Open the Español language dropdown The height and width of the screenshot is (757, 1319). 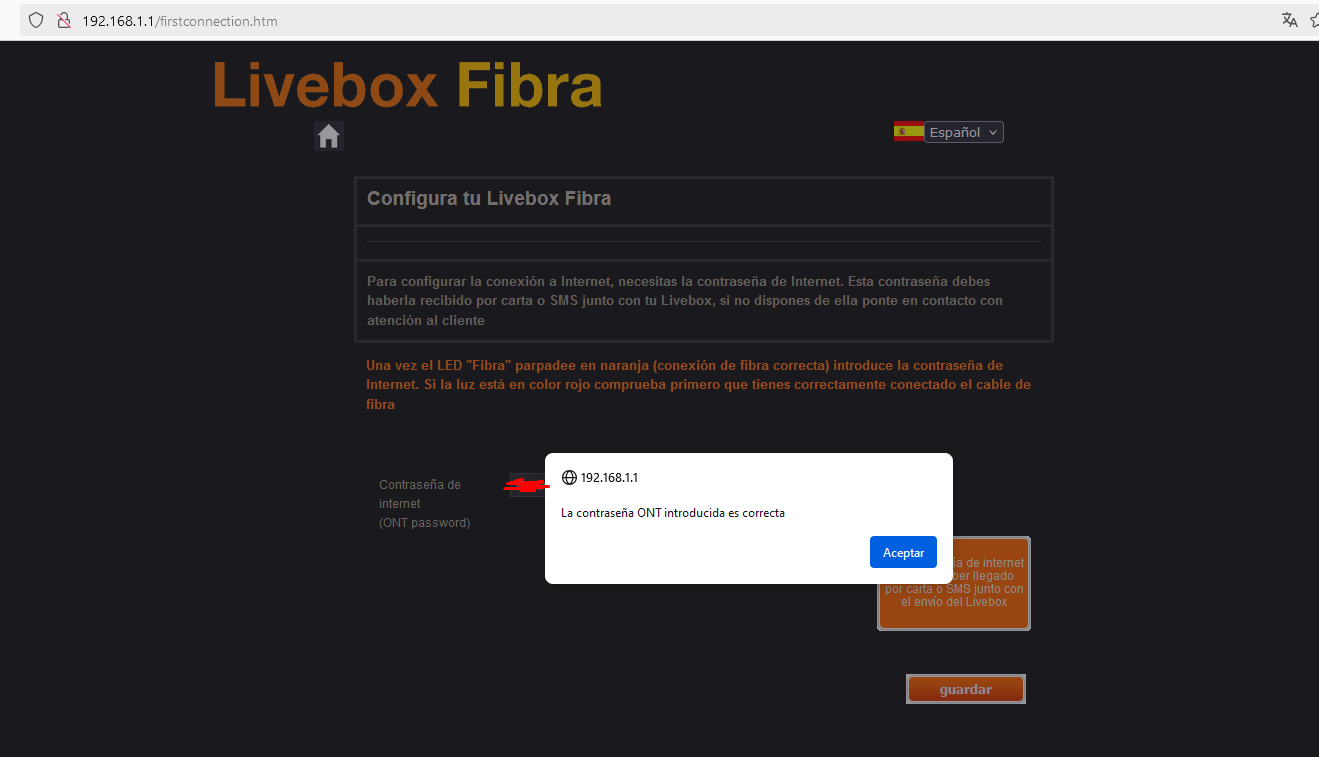click(963, 132)
